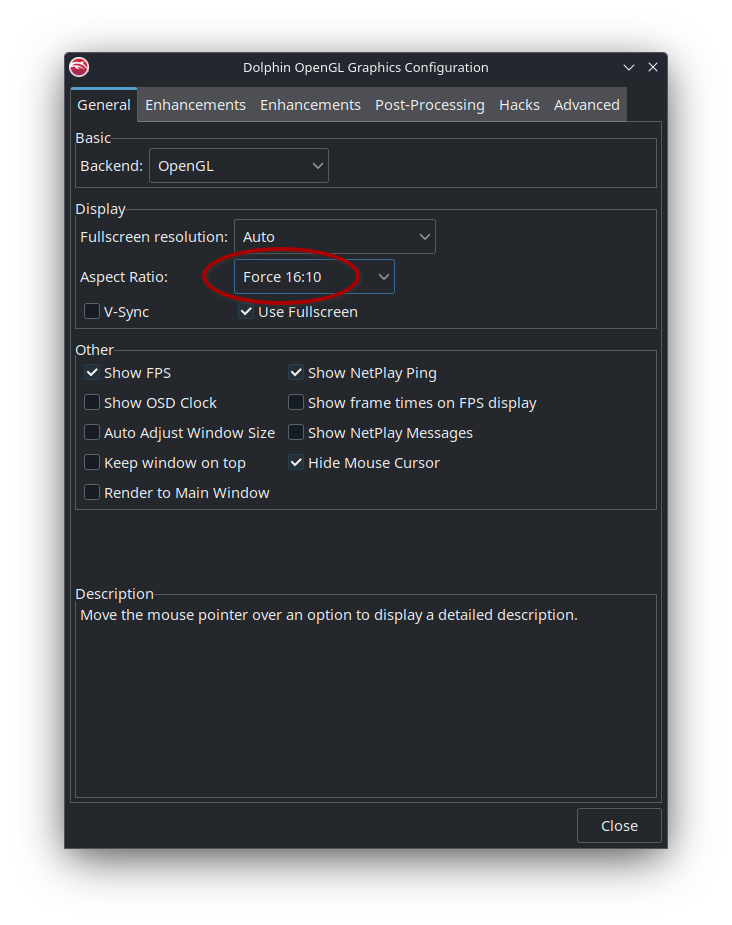The image size is (732, 925).
Task: Switch to the General tab
Action: coord(104,105)
